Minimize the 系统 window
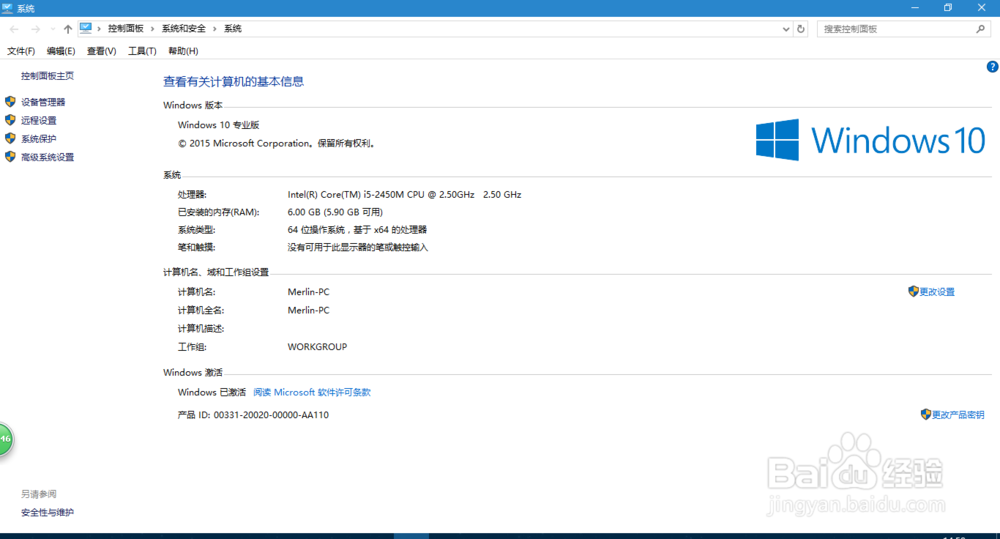 915,8
